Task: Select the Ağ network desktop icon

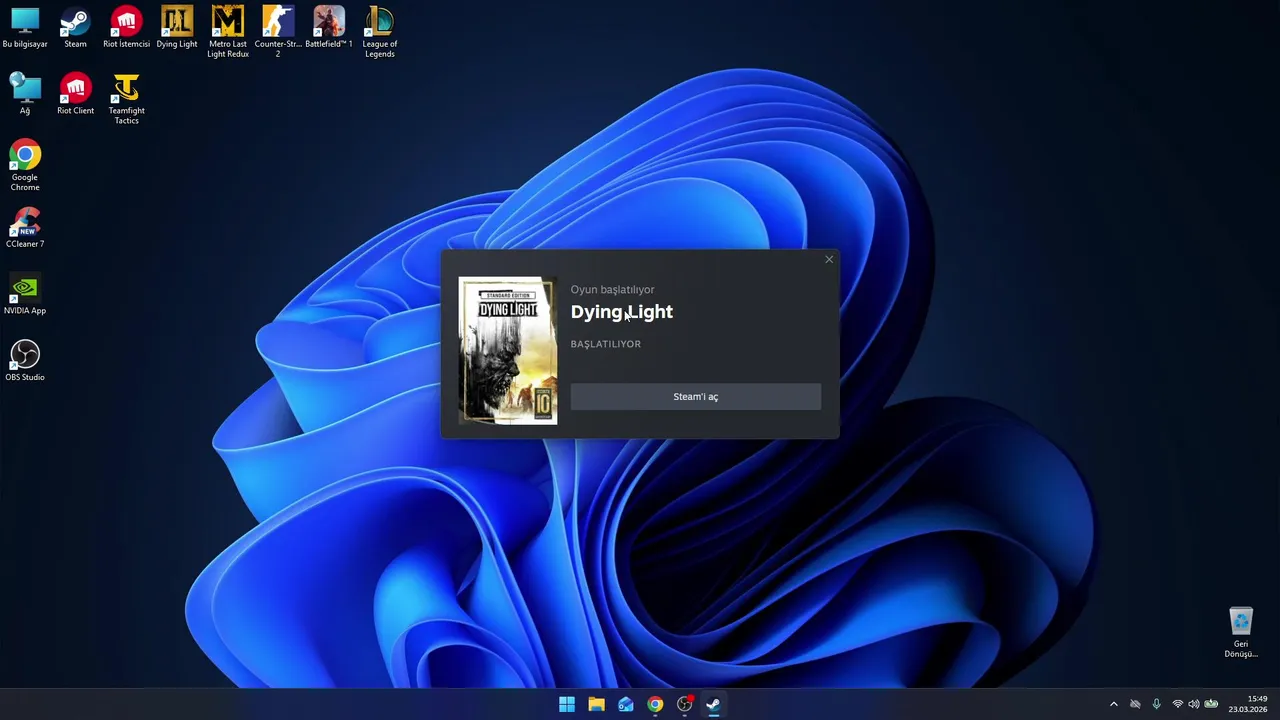Action: 25,95
